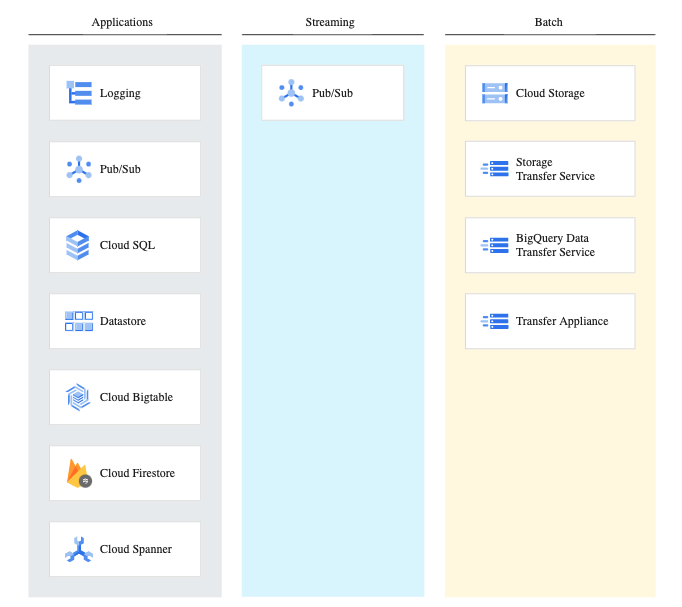Select the Pub/Sub icon in Streaming column
Image resolution: width=682 pixels, height=607 pixels.
click(290, 93)
